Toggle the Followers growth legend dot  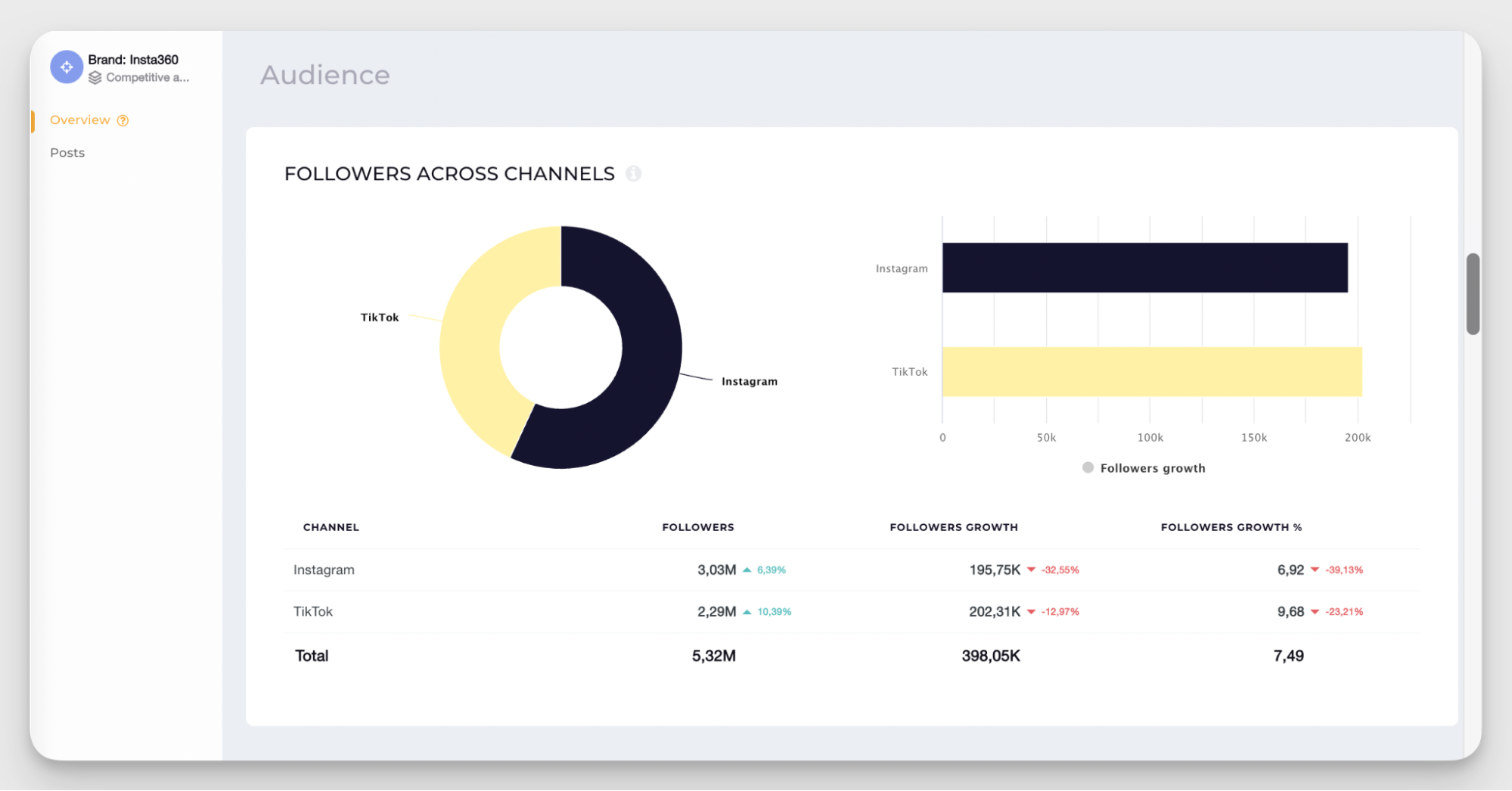point(1088,468)
